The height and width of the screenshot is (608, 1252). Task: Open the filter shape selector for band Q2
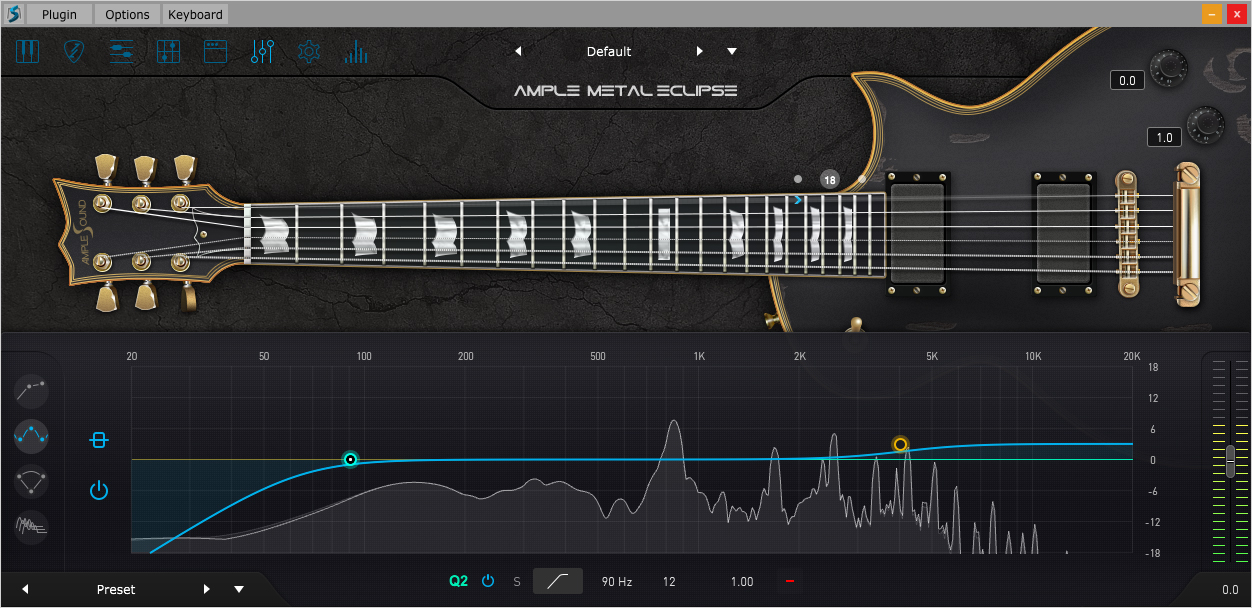click(x=558, y=581)
